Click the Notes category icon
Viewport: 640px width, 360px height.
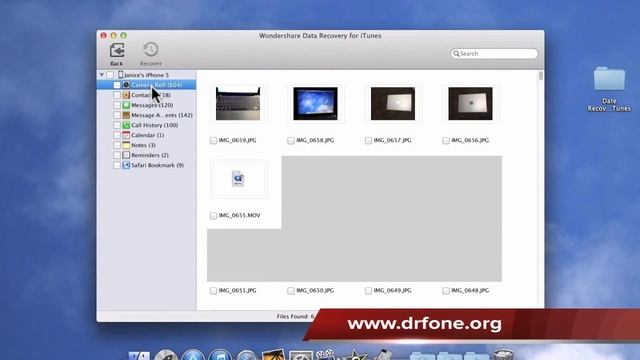pyautogui.click(x=126, y=145)
